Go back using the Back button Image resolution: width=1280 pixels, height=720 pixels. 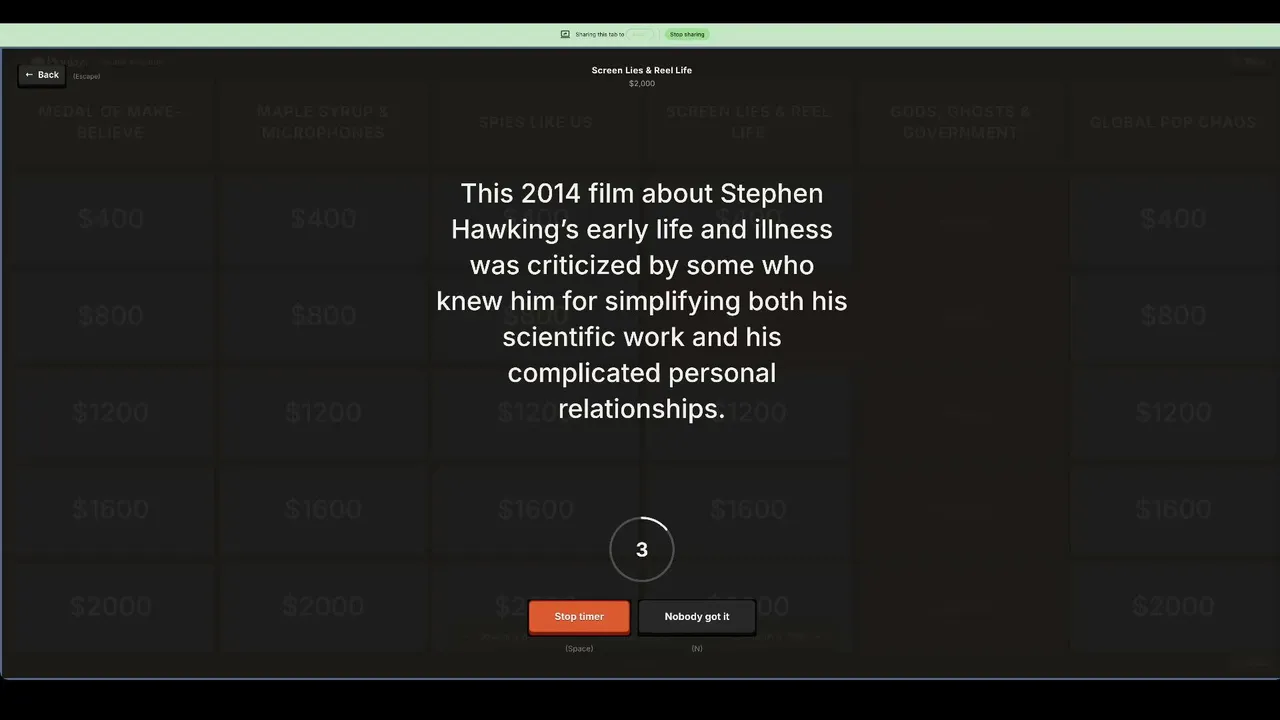[x=42, y=75]
